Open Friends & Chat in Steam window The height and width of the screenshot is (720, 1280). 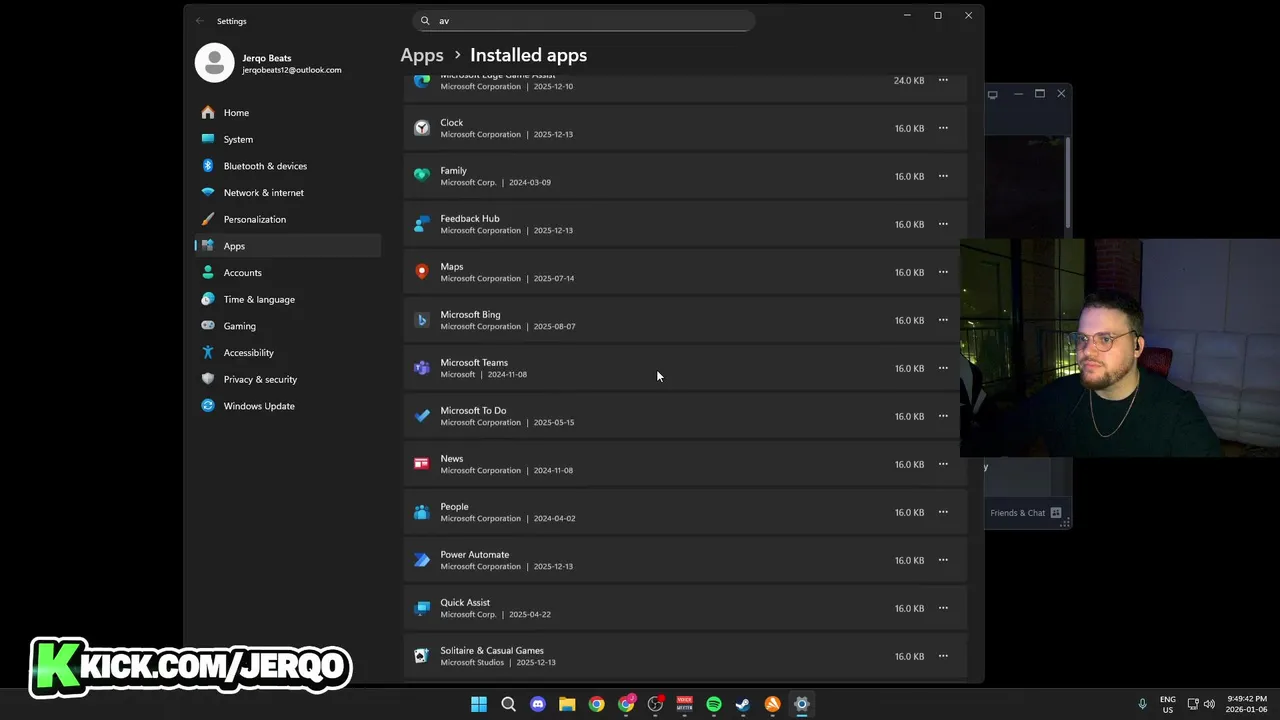click(1025, 513)
